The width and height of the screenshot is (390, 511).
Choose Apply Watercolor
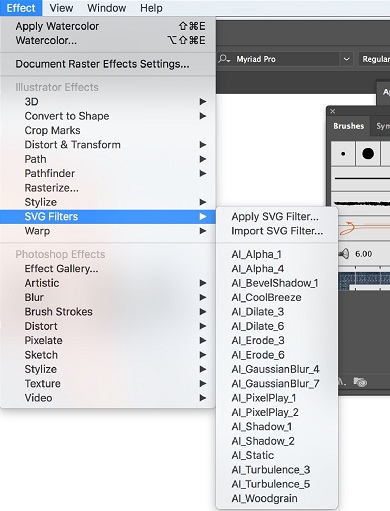108,26
